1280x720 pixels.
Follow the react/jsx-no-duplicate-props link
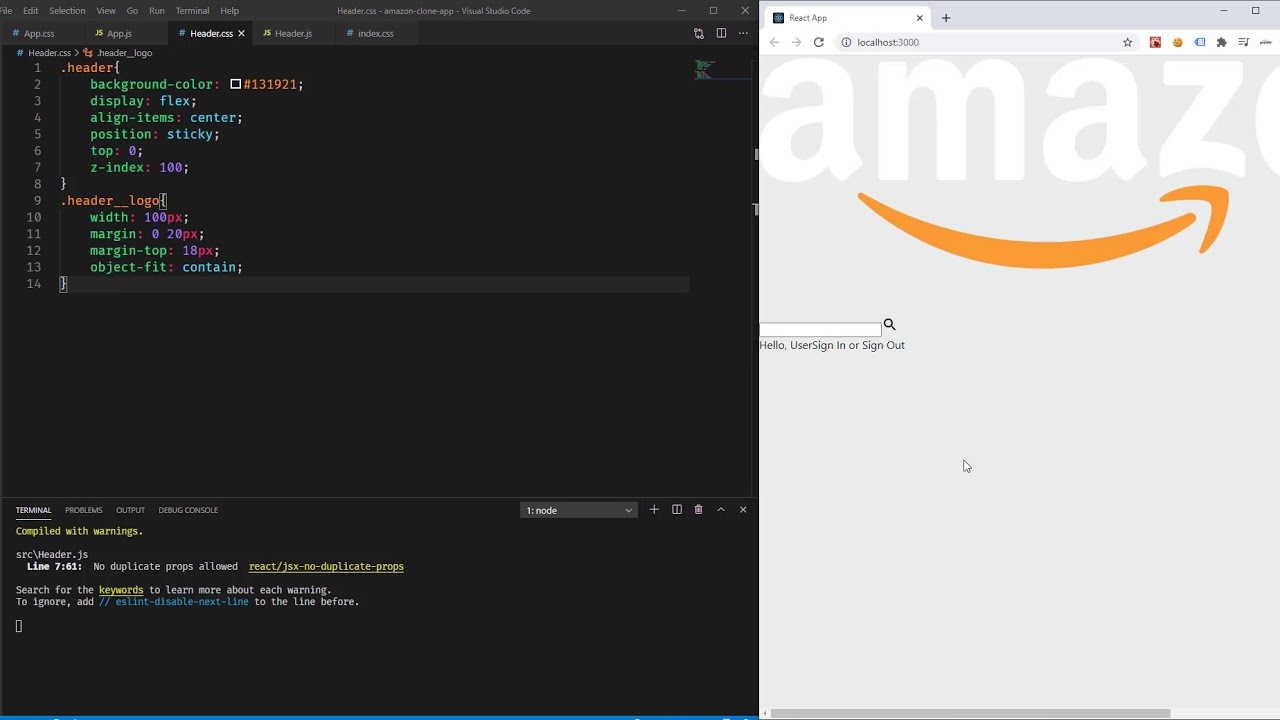326,566
